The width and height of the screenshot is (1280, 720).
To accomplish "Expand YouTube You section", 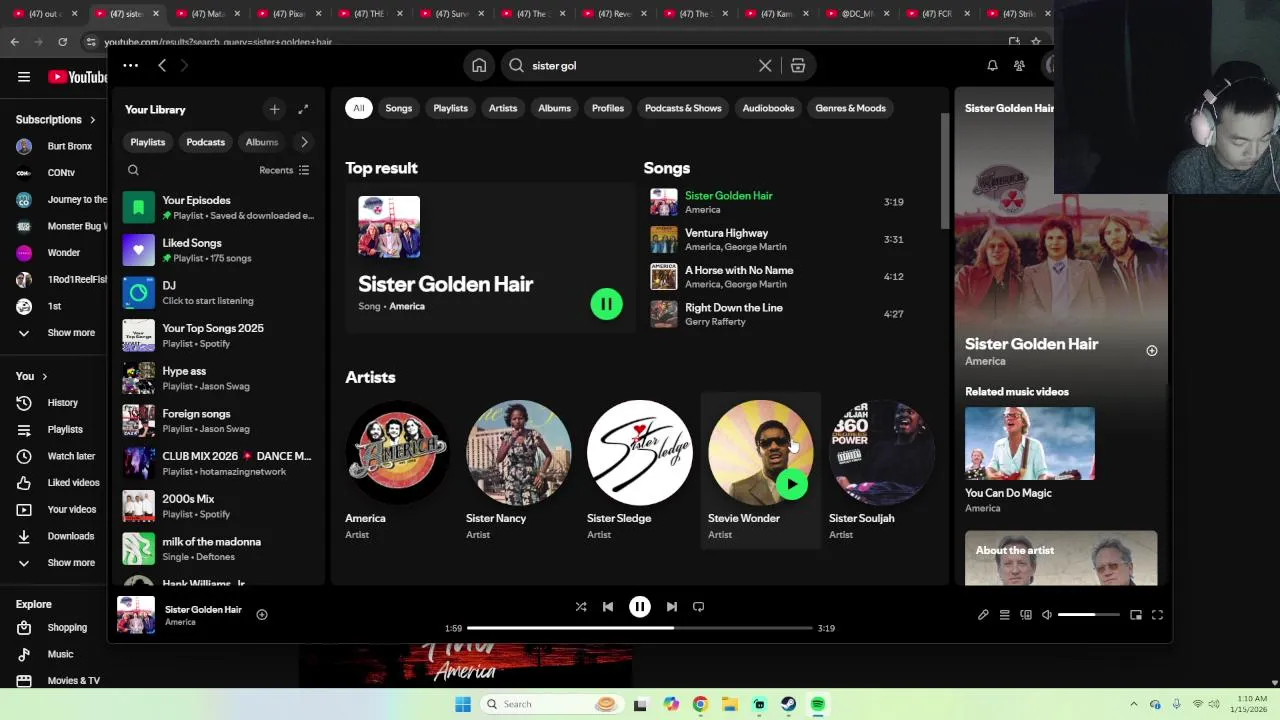I will pos(31,376).
